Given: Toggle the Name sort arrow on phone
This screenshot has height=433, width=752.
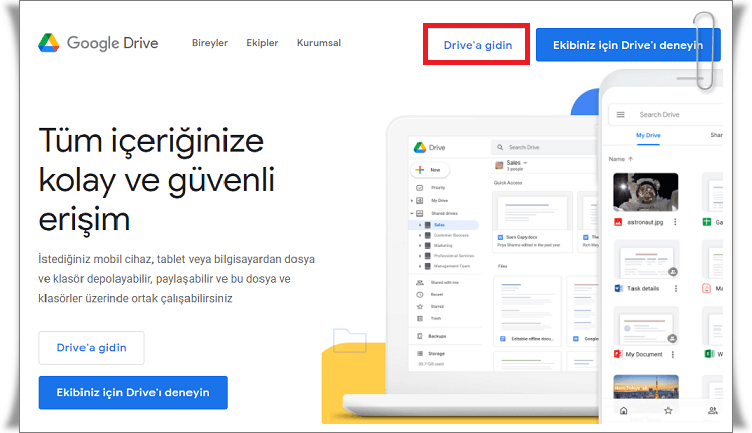Looking at the screenshot, I should [631, 159].
